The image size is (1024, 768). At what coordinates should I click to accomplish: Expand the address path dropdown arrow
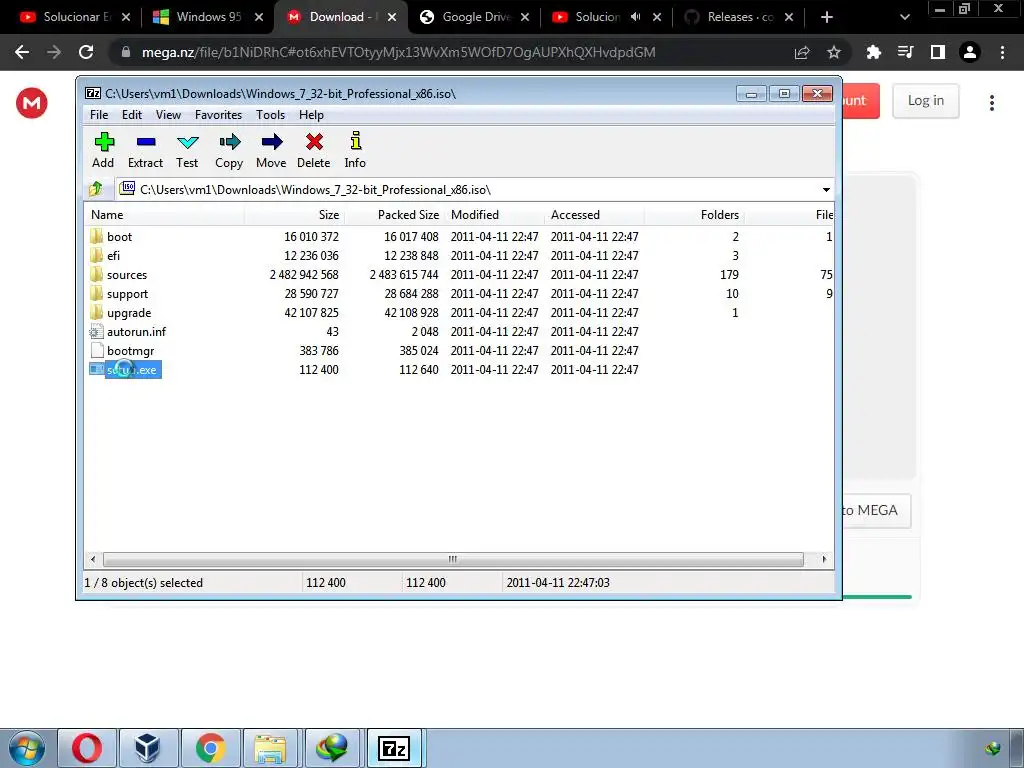[826, 190]
